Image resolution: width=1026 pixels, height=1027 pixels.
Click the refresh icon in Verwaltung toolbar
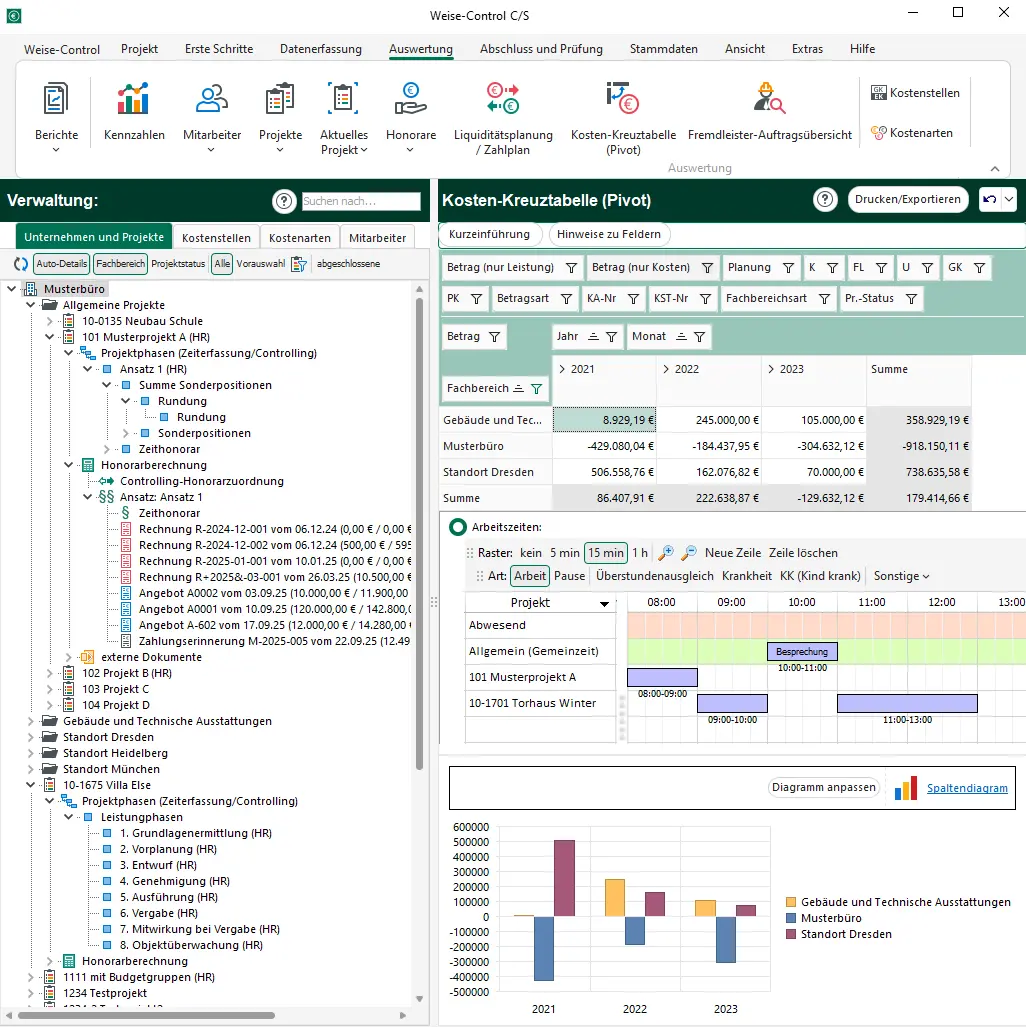(x=21, y=264)
